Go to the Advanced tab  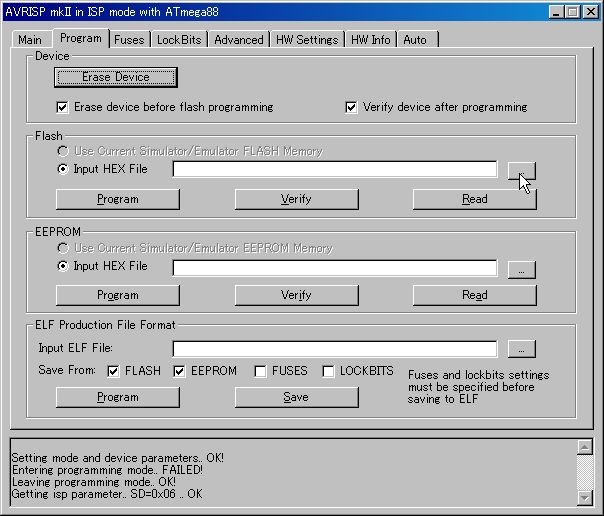(239, 40)
